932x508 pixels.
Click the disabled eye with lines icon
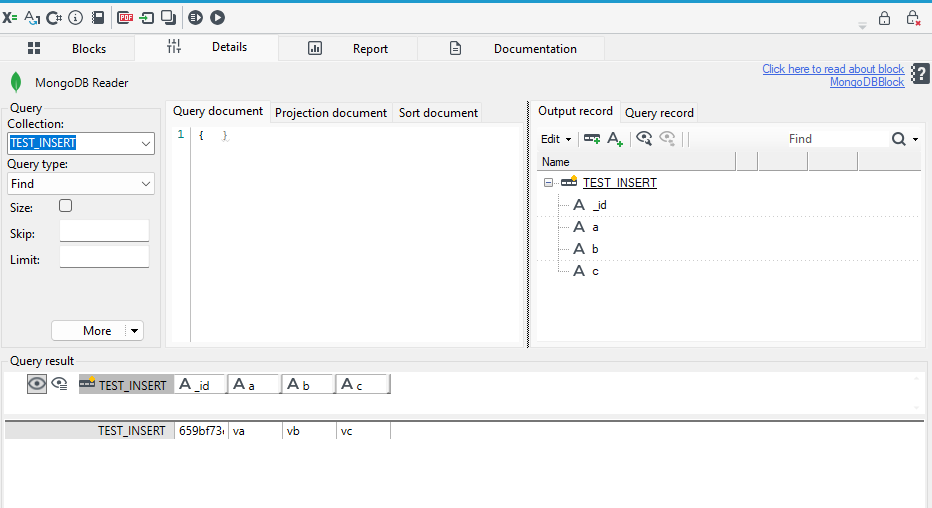[667, 138]
